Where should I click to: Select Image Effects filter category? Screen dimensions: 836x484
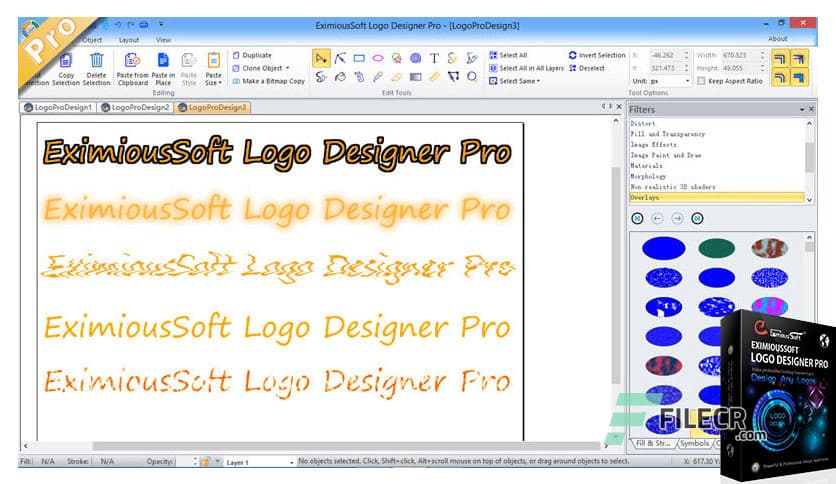654,145
